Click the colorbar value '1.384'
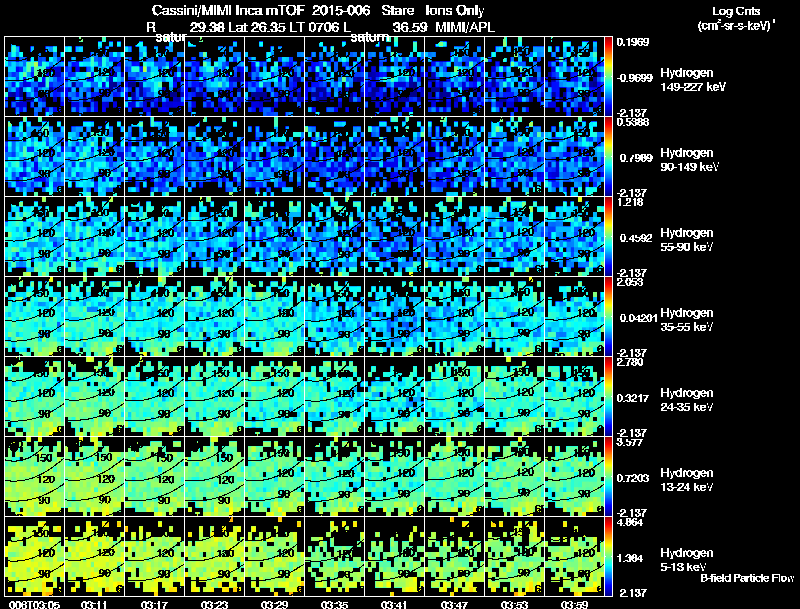 click(x=630, y=559)
